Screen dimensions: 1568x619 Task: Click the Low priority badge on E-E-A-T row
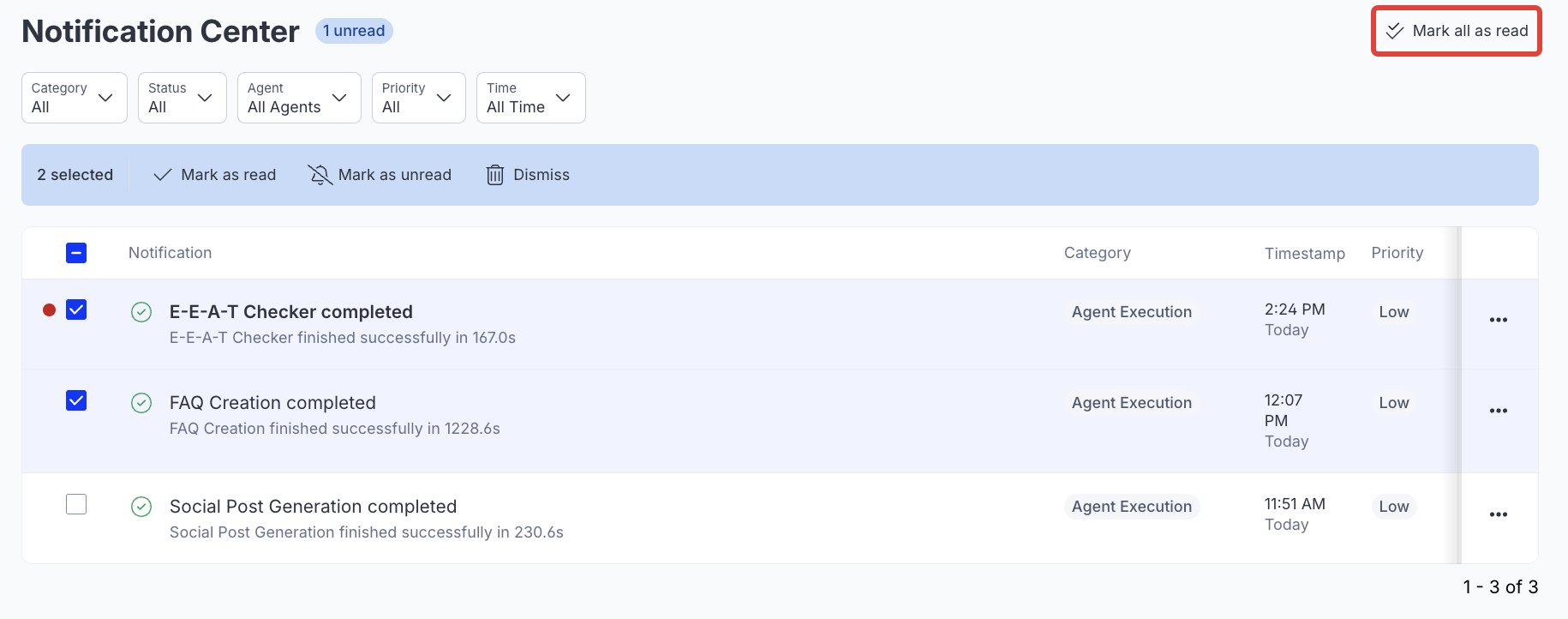click(1394, 312)
